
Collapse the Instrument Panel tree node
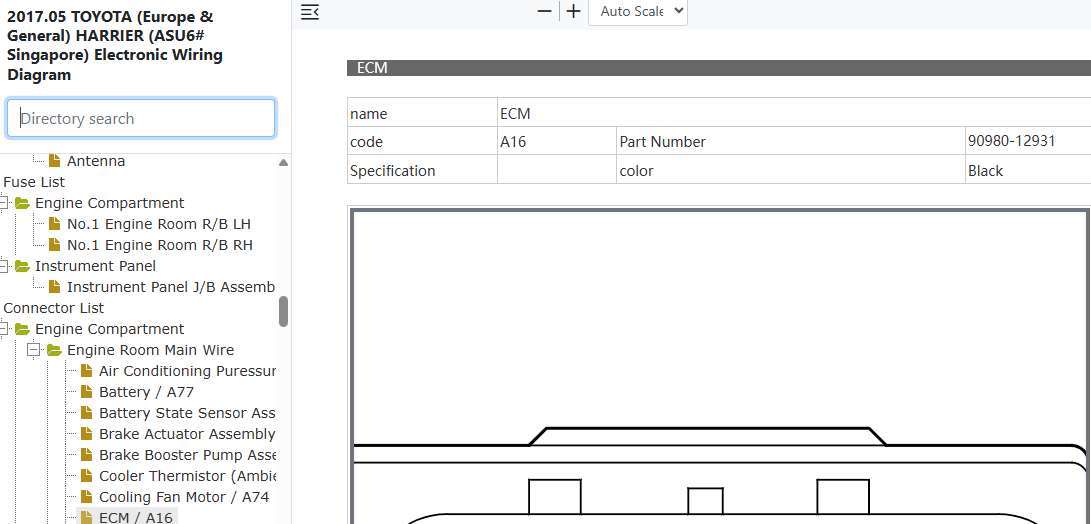4,267
